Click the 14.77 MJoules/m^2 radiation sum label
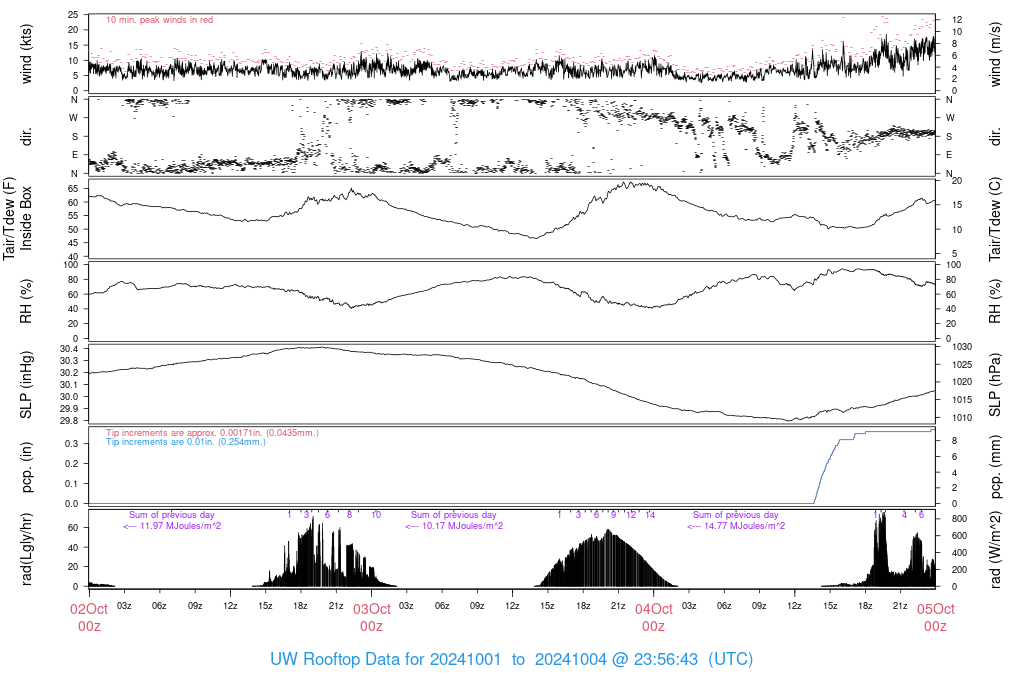The image size is (1024, 700). tap(736, 526)
